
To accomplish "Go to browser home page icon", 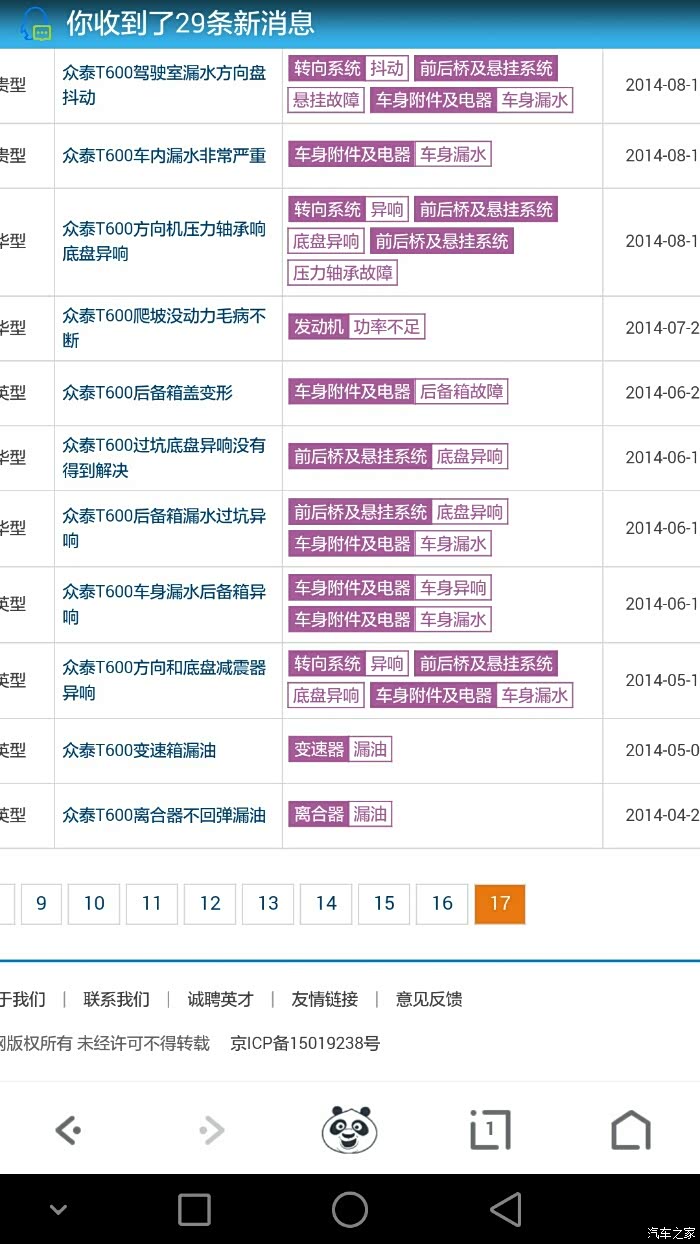I will (631, 1130).
